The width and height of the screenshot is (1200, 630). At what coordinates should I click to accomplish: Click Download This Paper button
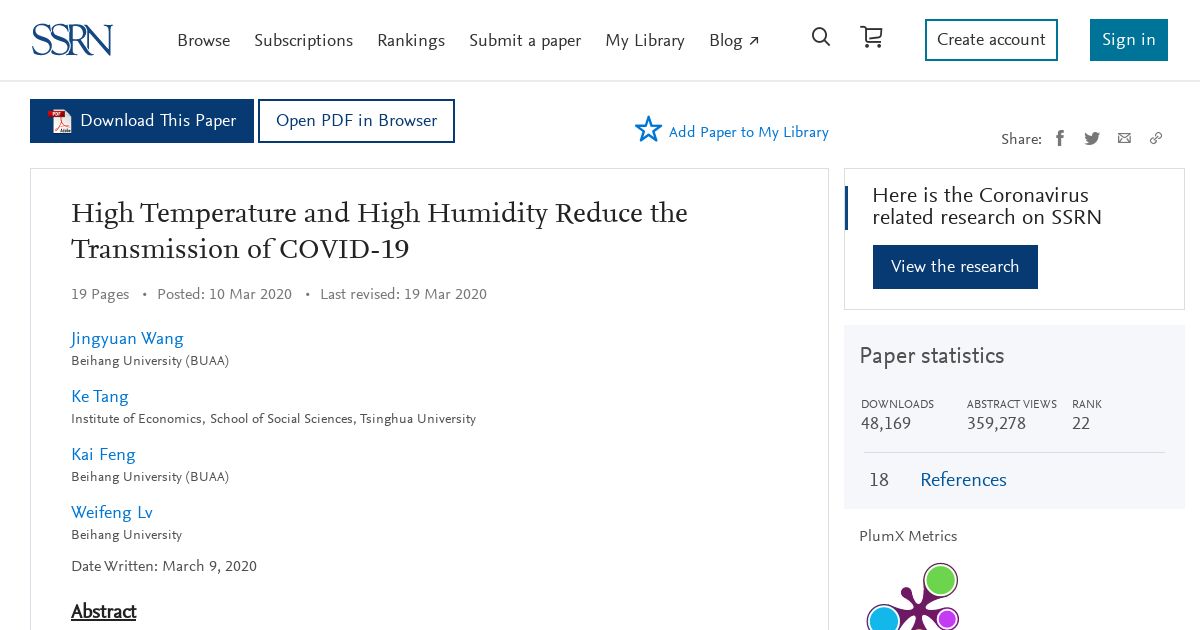click(142, 121)
